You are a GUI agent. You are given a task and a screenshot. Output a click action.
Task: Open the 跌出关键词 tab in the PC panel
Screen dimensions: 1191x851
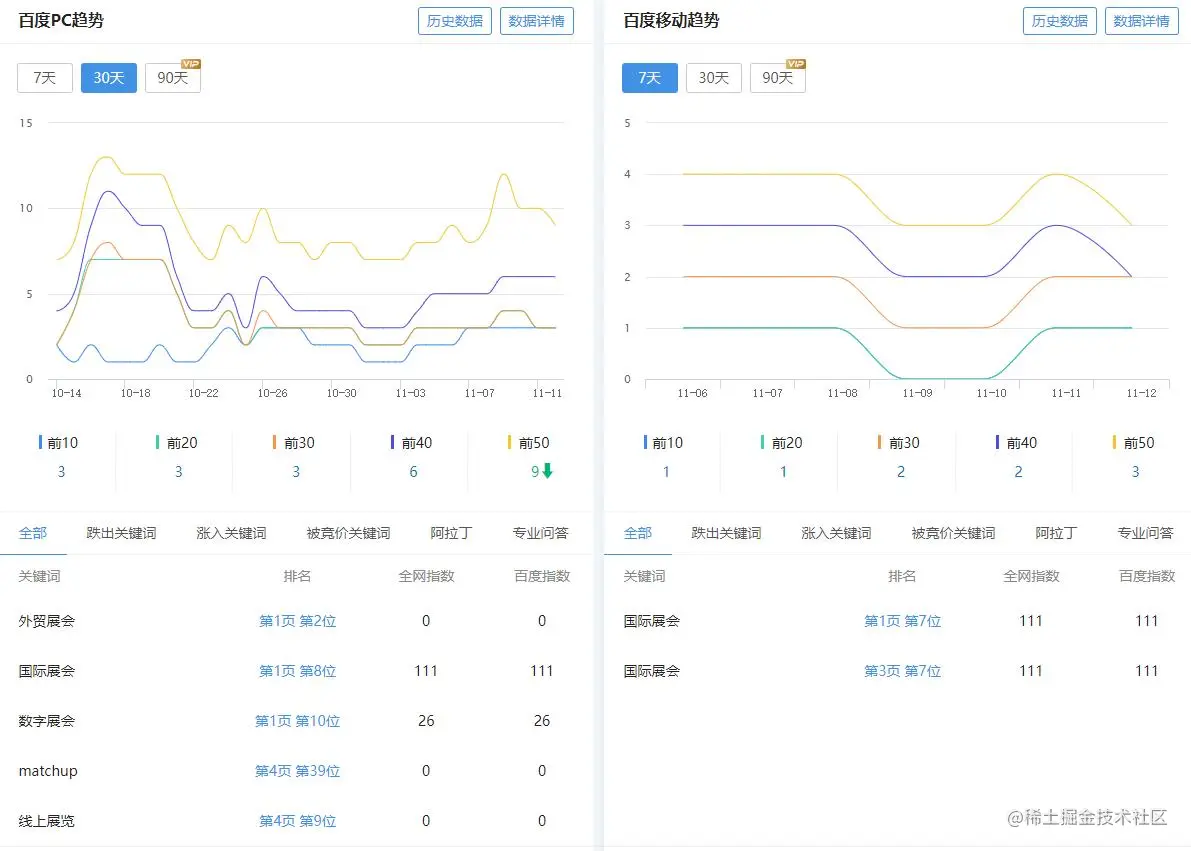coord(122,533)
